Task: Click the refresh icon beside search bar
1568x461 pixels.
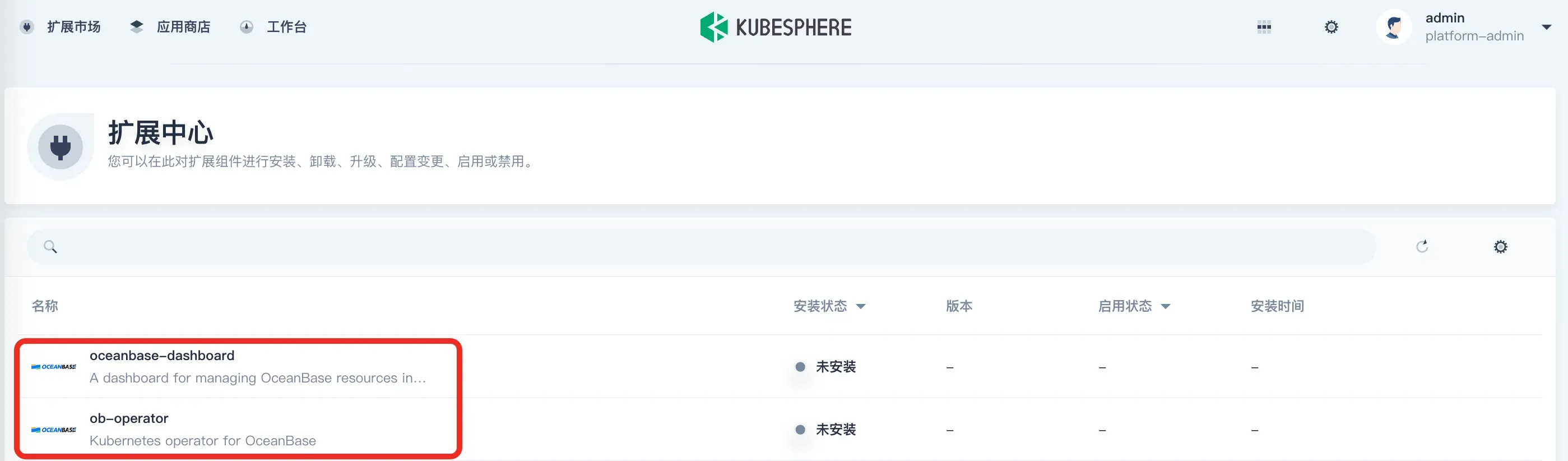Action: [x=1422, y=247]
